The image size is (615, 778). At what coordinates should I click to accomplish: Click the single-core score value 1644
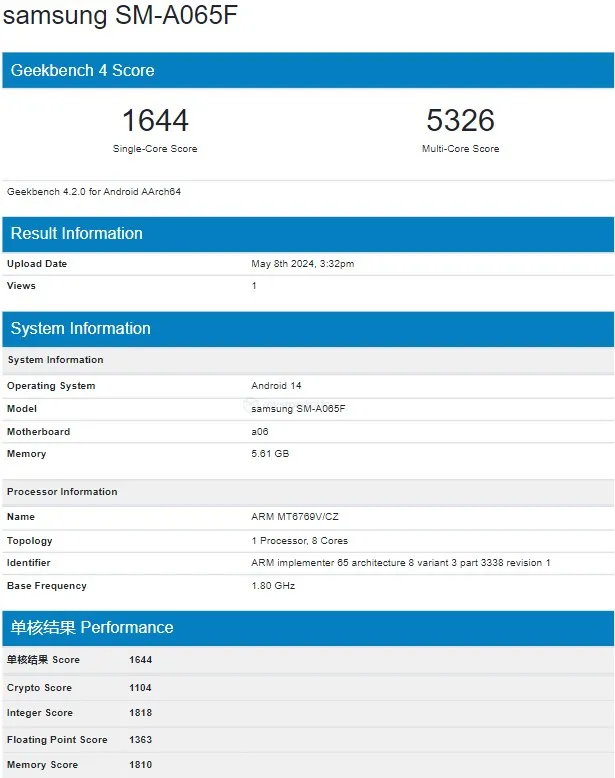tap(155, 121)
